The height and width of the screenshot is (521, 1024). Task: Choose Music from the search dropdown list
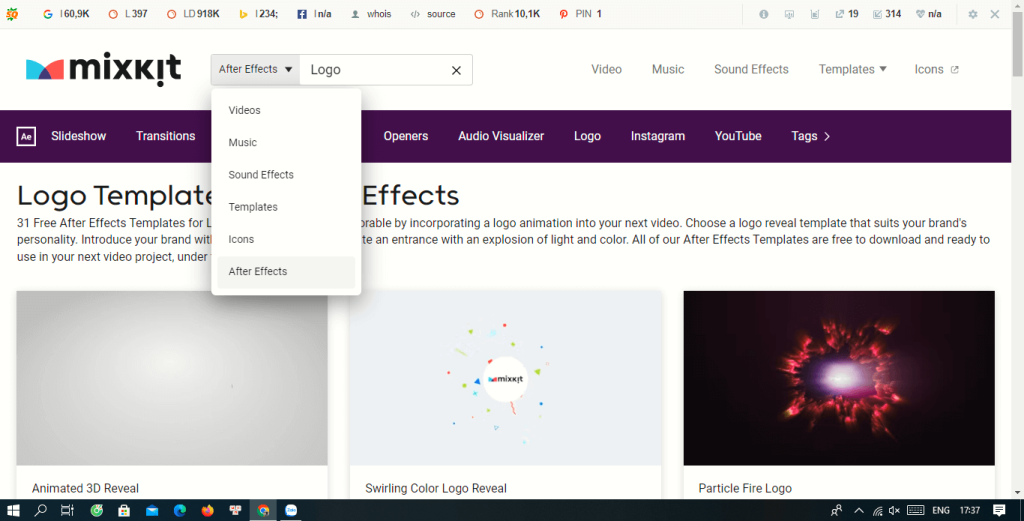[x=286, y=142]
